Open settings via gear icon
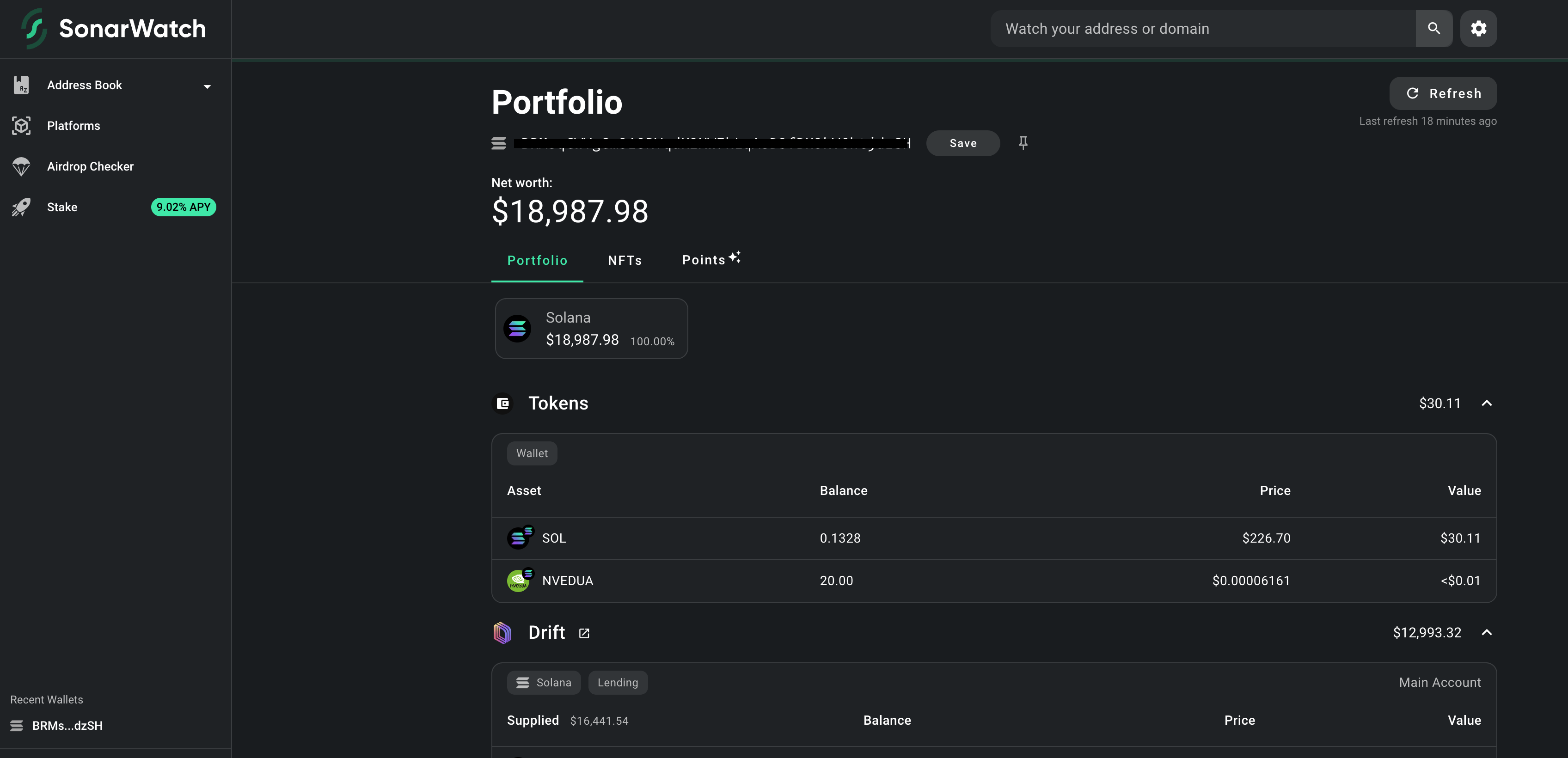Screen dimensions: 1568x758 click(x=1478, y=29)
